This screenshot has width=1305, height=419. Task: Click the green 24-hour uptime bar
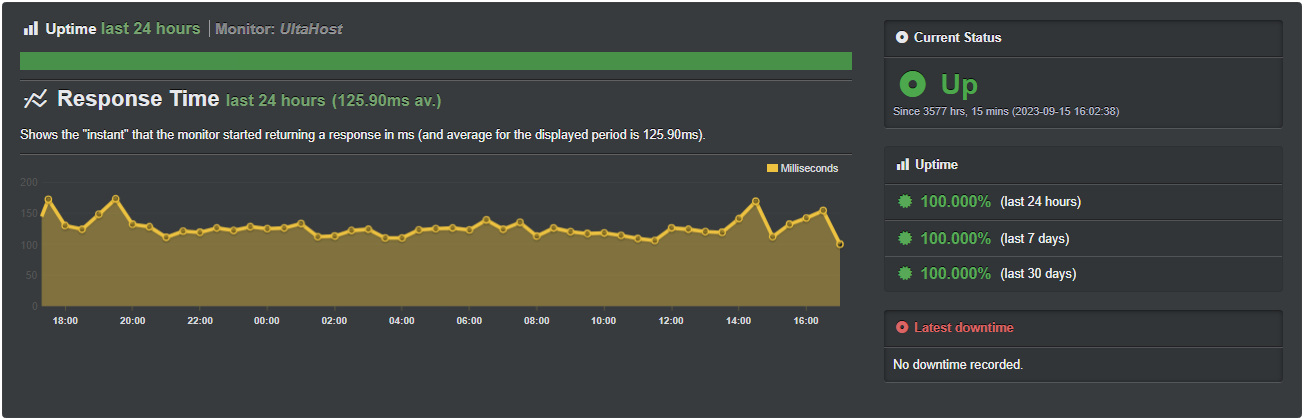[435, 61]
